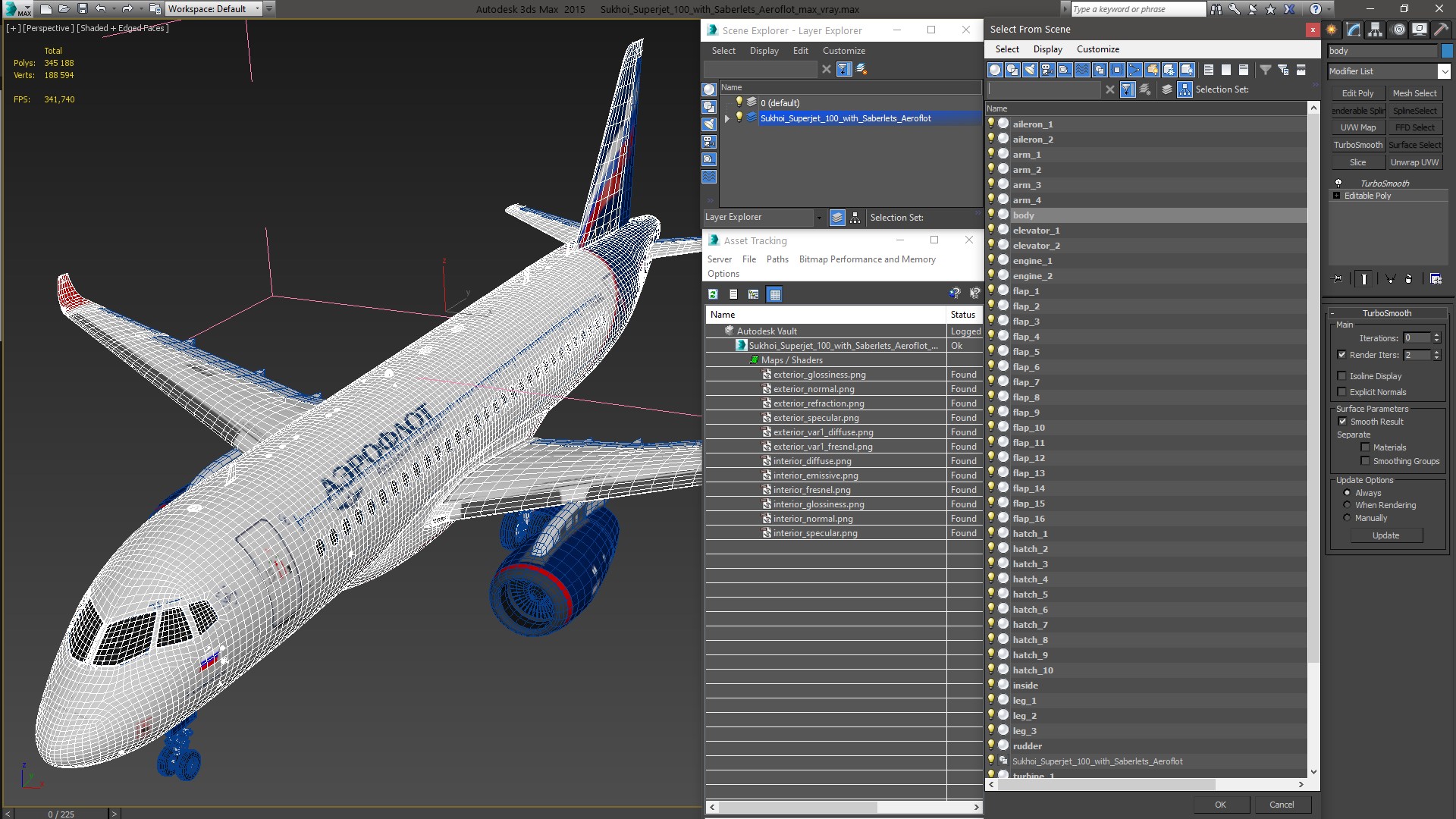Click Display as Hierarchy icon in Select From Scene
Image resolution: width=1456 pixels, height=819 pixels.
pyautogui.click(x=1185, y=89)
